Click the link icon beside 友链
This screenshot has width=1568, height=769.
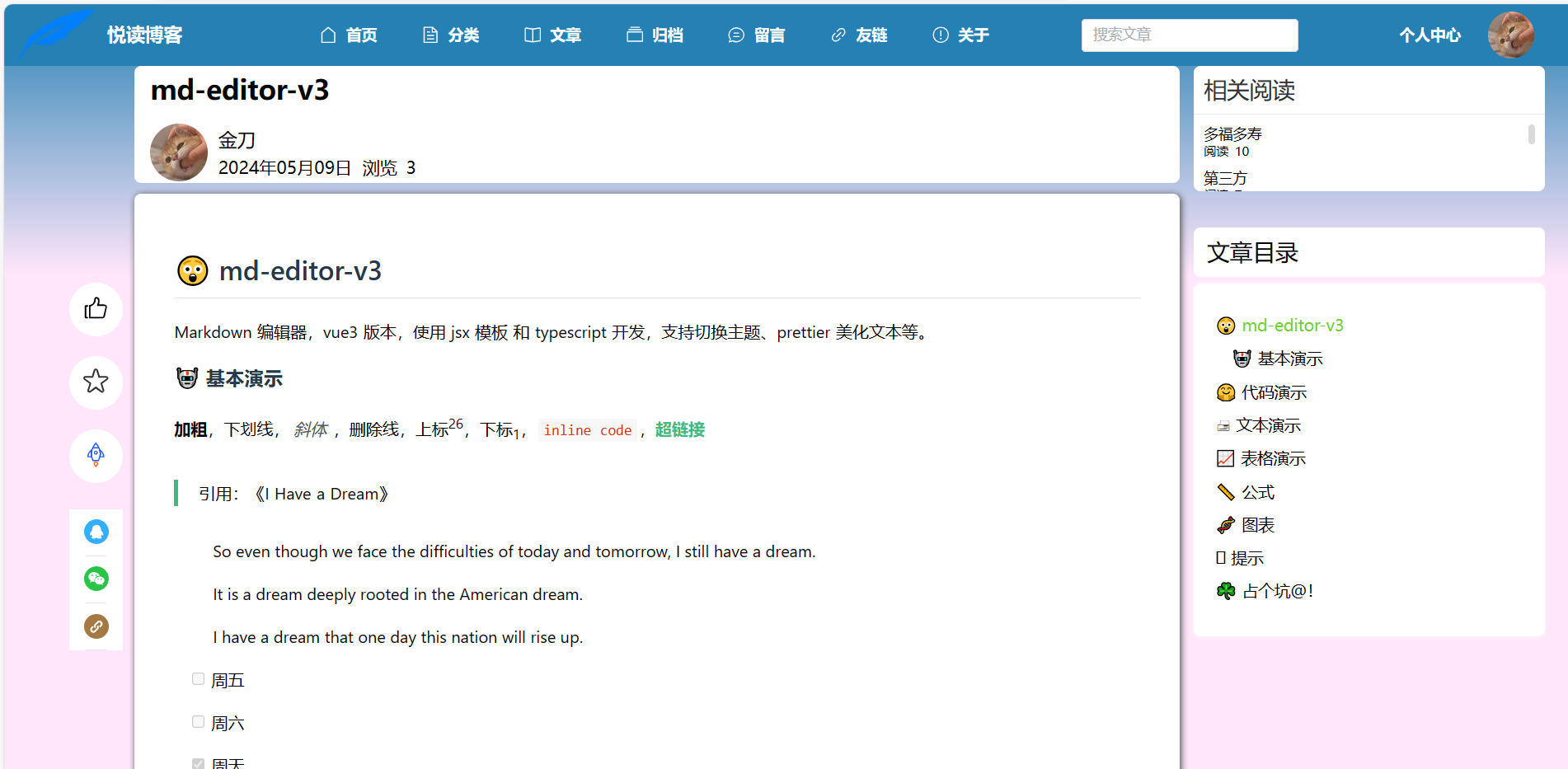tap(838, 35)
